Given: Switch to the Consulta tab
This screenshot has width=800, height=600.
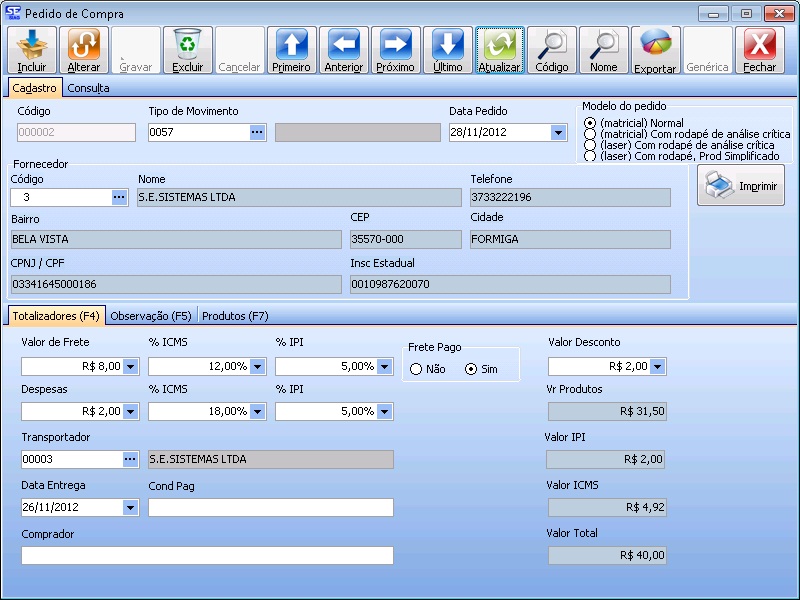Looking at the screenshot, I should click(x=88, y=88).
